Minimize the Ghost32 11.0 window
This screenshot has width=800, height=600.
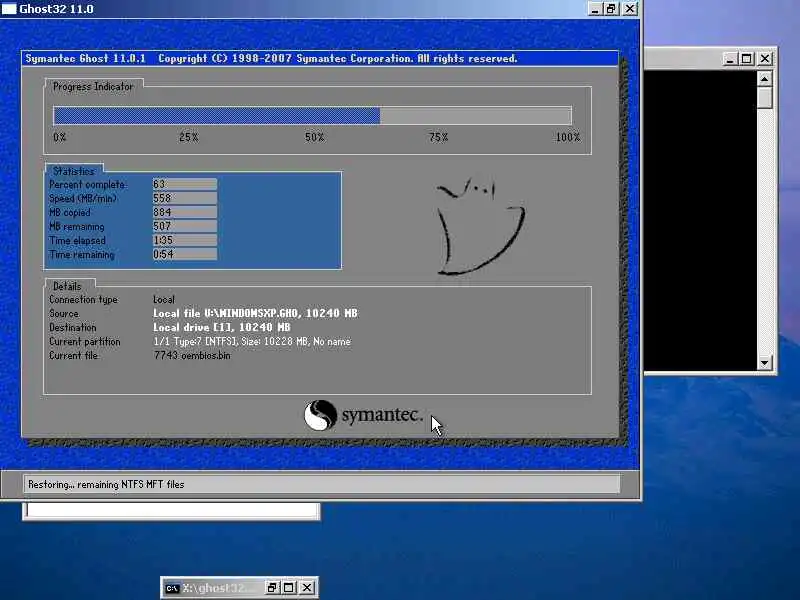tap(594, 9)
